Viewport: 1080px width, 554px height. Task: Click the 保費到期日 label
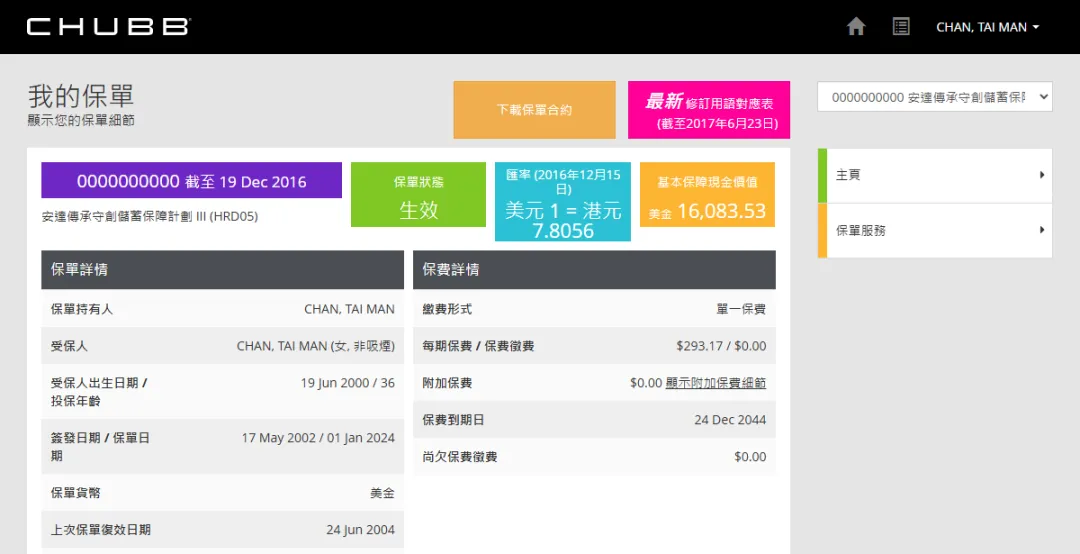(x=453, y=420)
